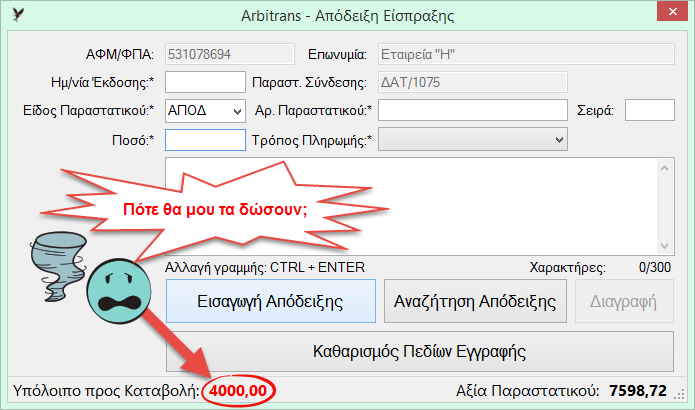Click the Αλλαγή γραμμής: CTRL + ENTER hint
This screenshot has height=410, width=695.
(x=265, y=267)
